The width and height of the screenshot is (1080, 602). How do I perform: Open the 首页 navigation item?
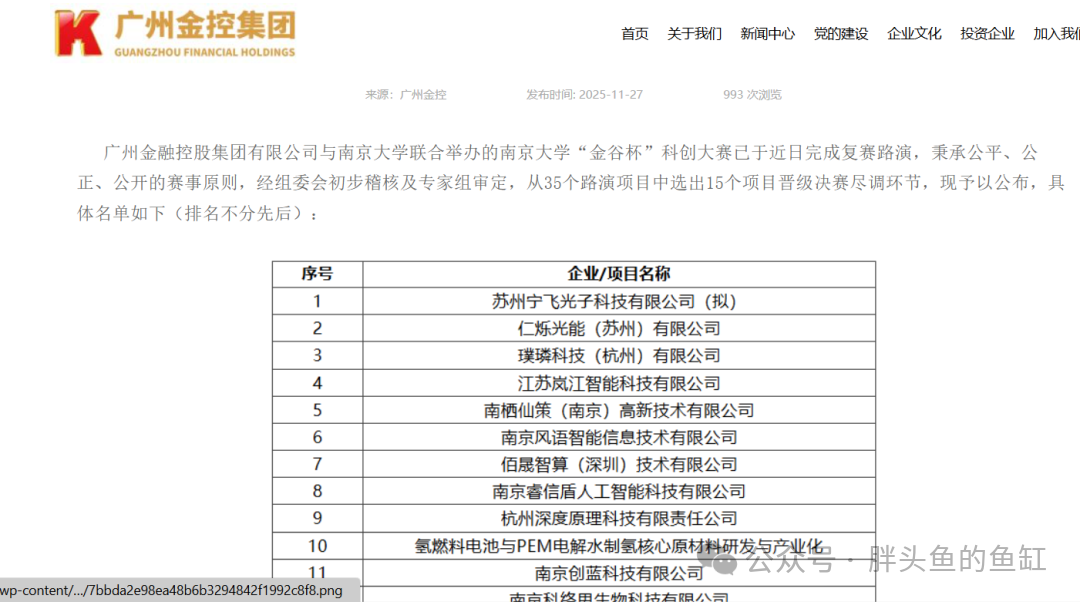pyautogui.click(x=634, y=34)
